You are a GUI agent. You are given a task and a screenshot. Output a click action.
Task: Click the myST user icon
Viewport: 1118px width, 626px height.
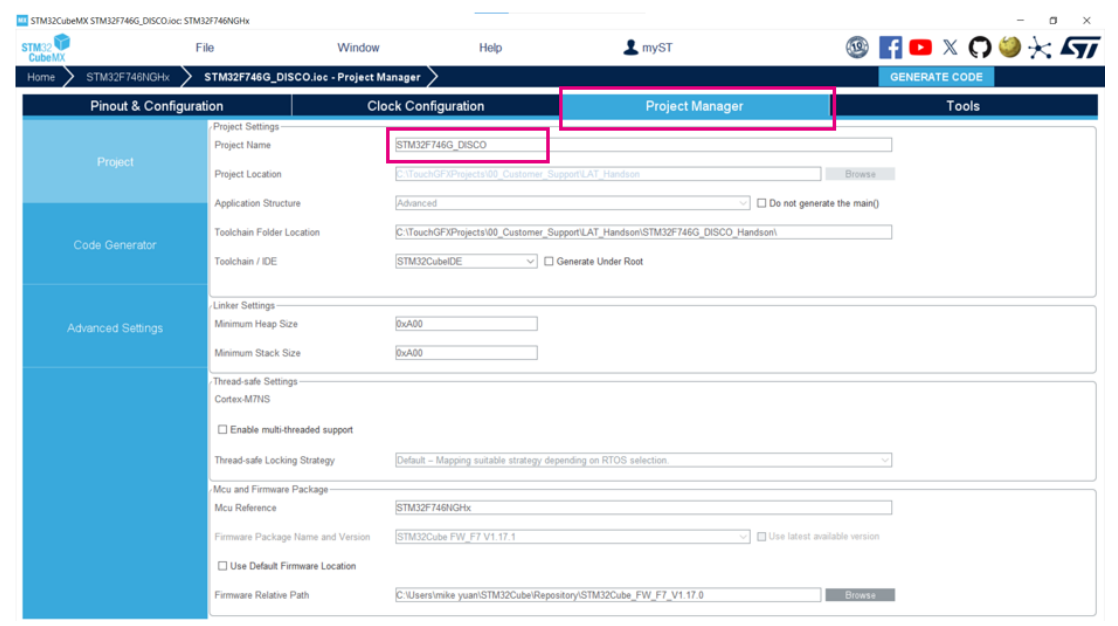click(630, 47)
